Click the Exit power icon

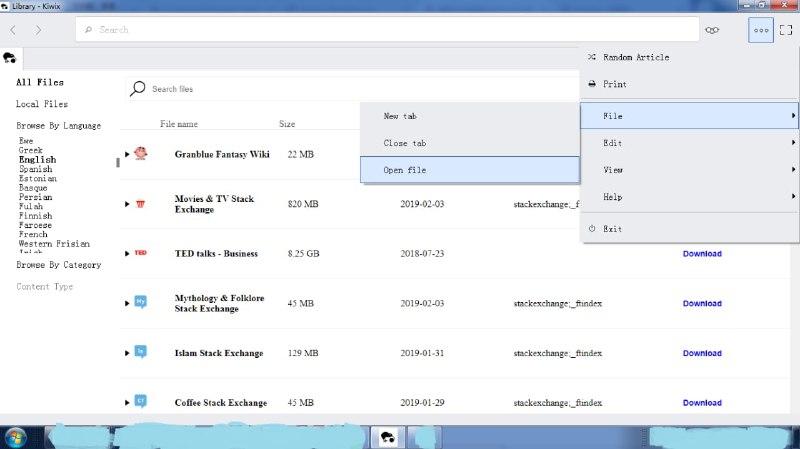(x=592, y=229)
